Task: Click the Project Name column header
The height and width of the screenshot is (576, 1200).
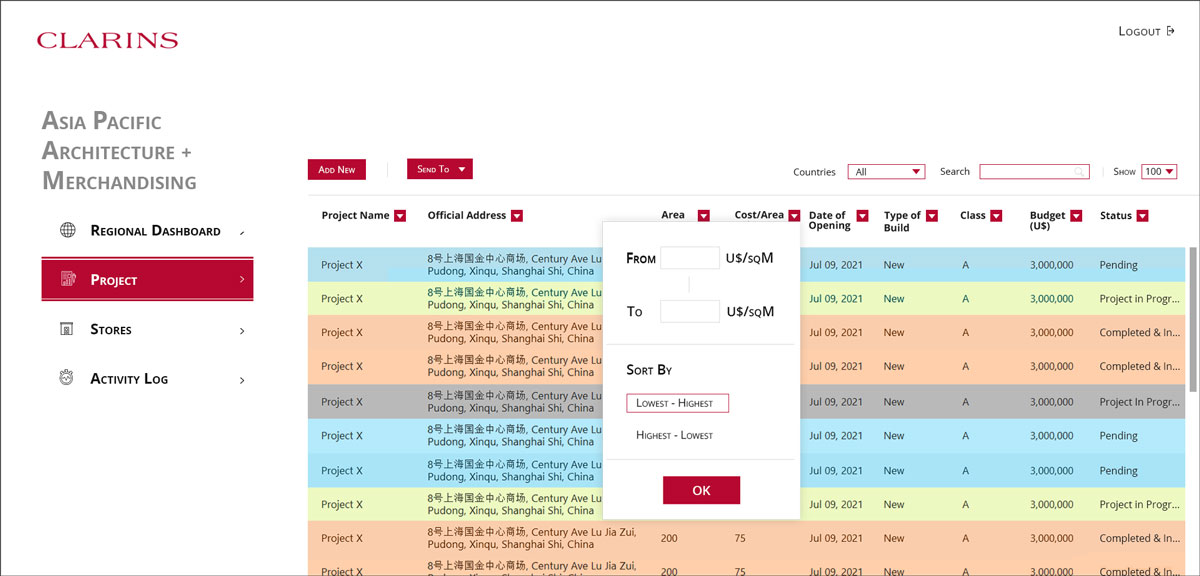Action: 355,215
